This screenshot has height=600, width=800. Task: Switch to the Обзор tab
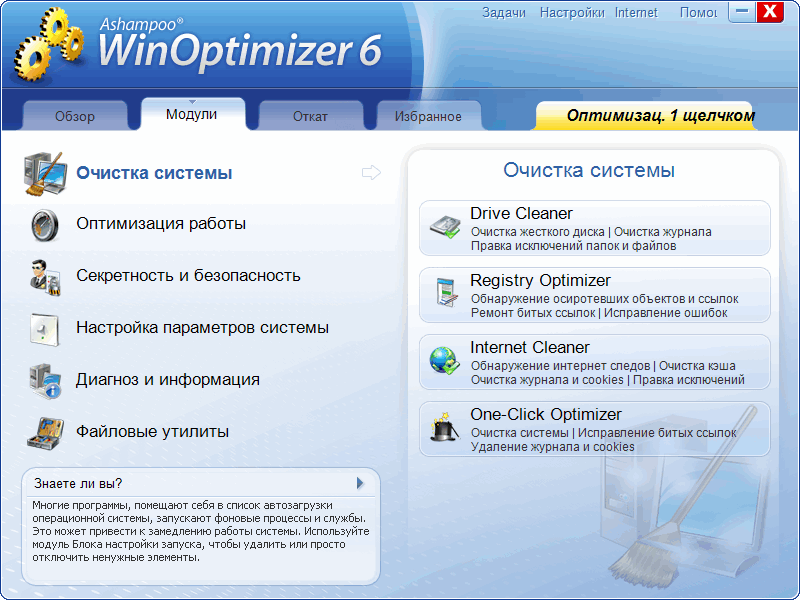pyautogui.click(x=75, y=116)
